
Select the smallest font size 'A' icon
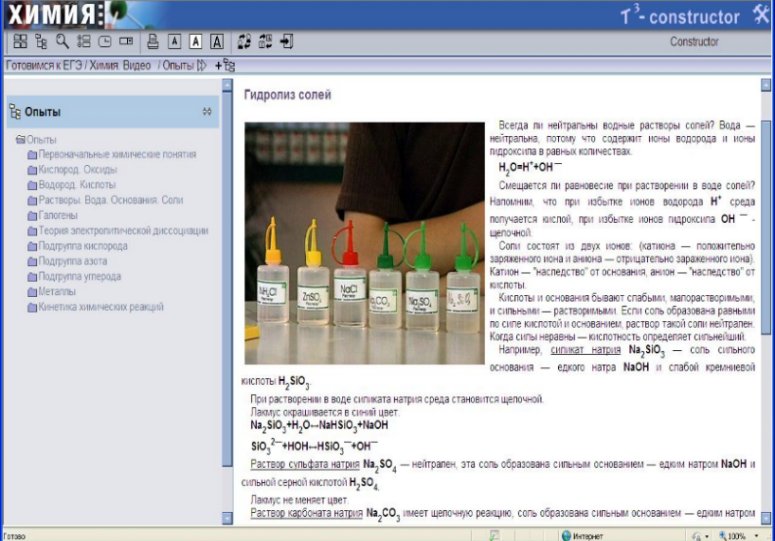[174, 42]
